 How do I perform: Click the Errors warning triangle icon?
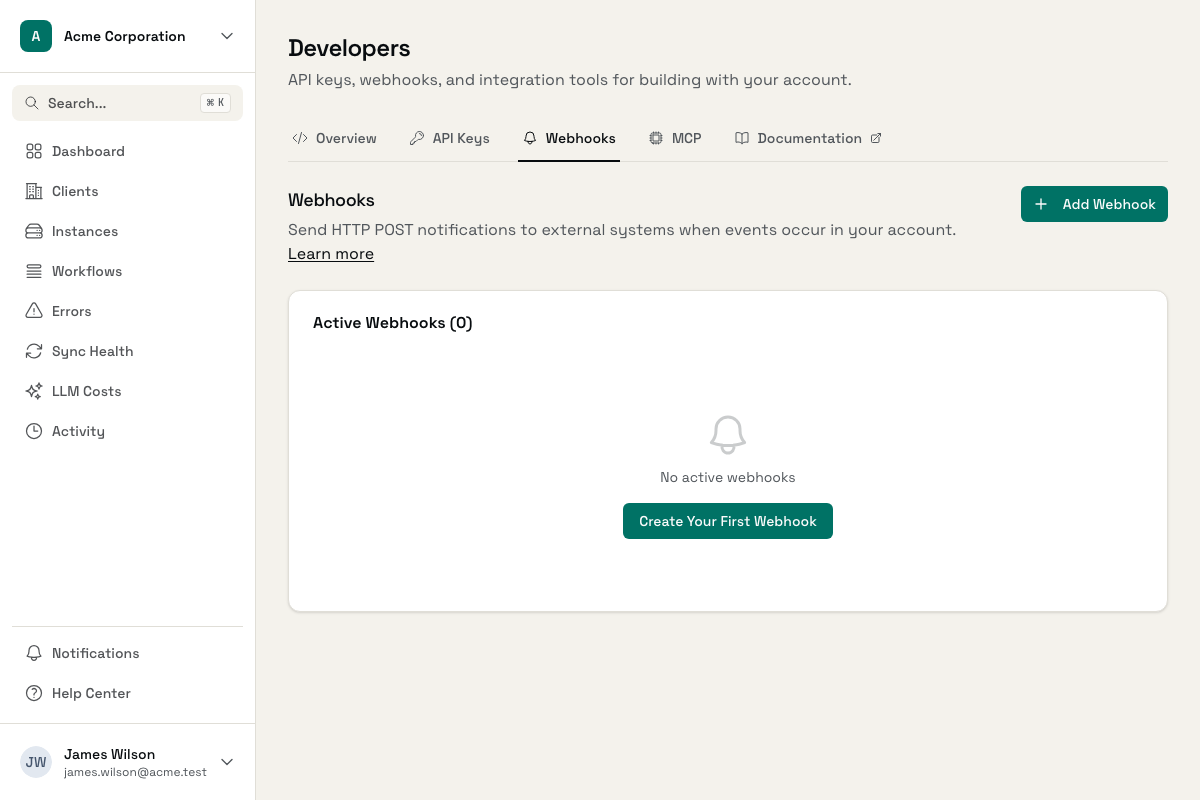pyautogui.click(x=34, y=311)
